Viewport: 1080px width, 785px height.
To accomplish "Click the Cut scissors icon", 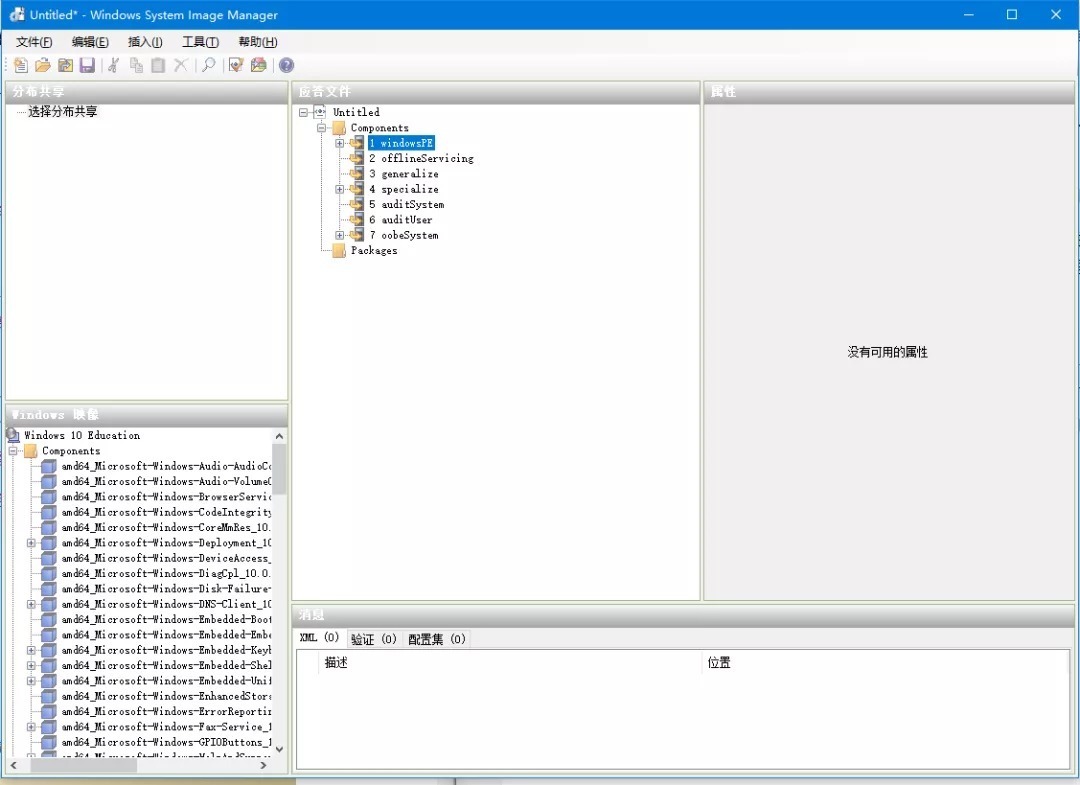I will pyautogui.click(x=114, y=65).
